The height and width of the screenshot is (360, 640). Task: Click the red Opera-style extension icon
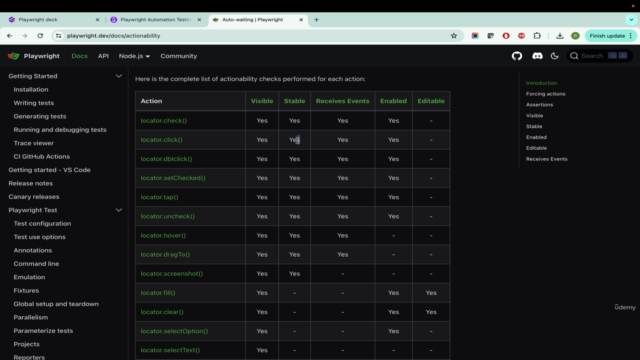tap(506, 36)
